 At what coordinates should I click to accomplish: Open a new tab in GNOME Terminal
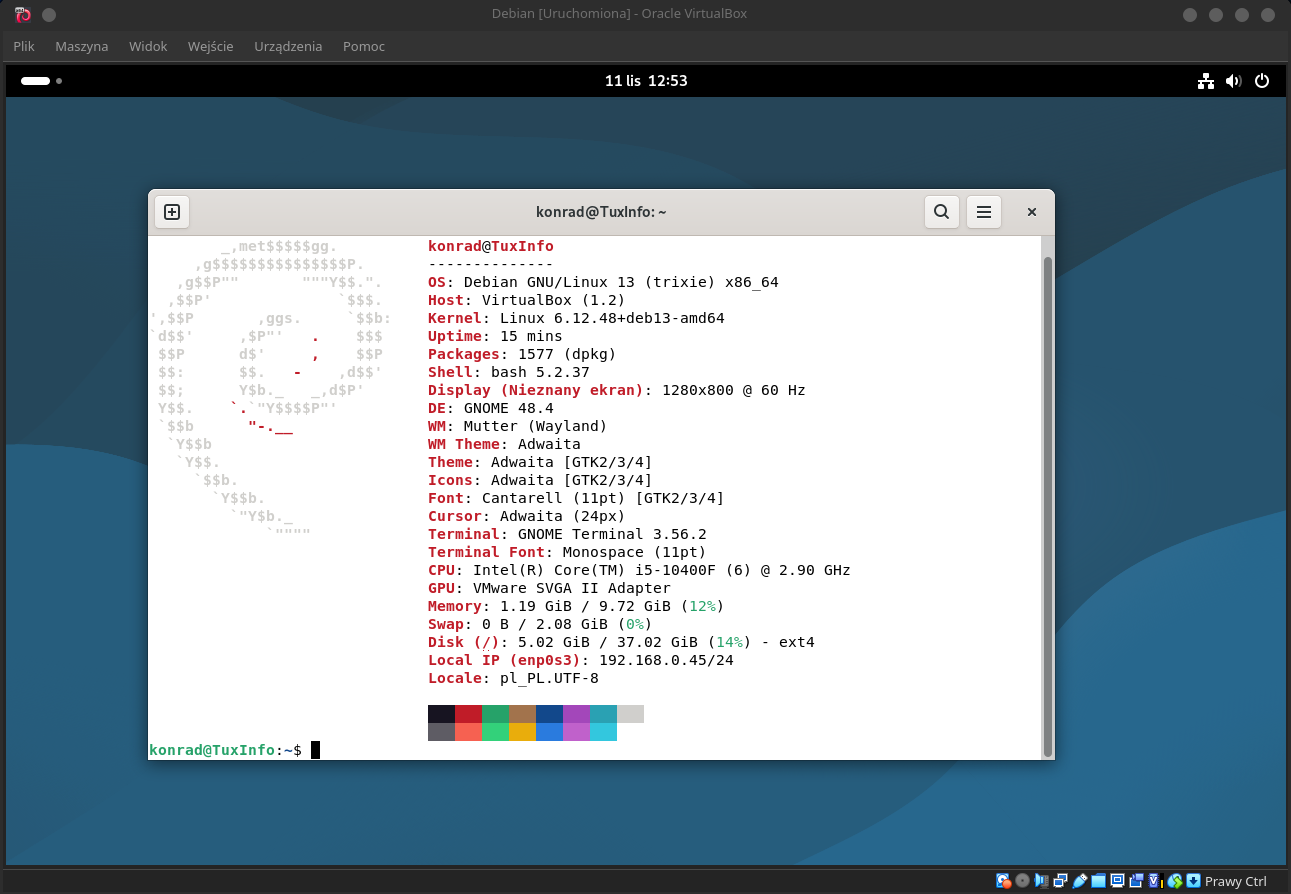pyautogui.click(x=172, y=212)
